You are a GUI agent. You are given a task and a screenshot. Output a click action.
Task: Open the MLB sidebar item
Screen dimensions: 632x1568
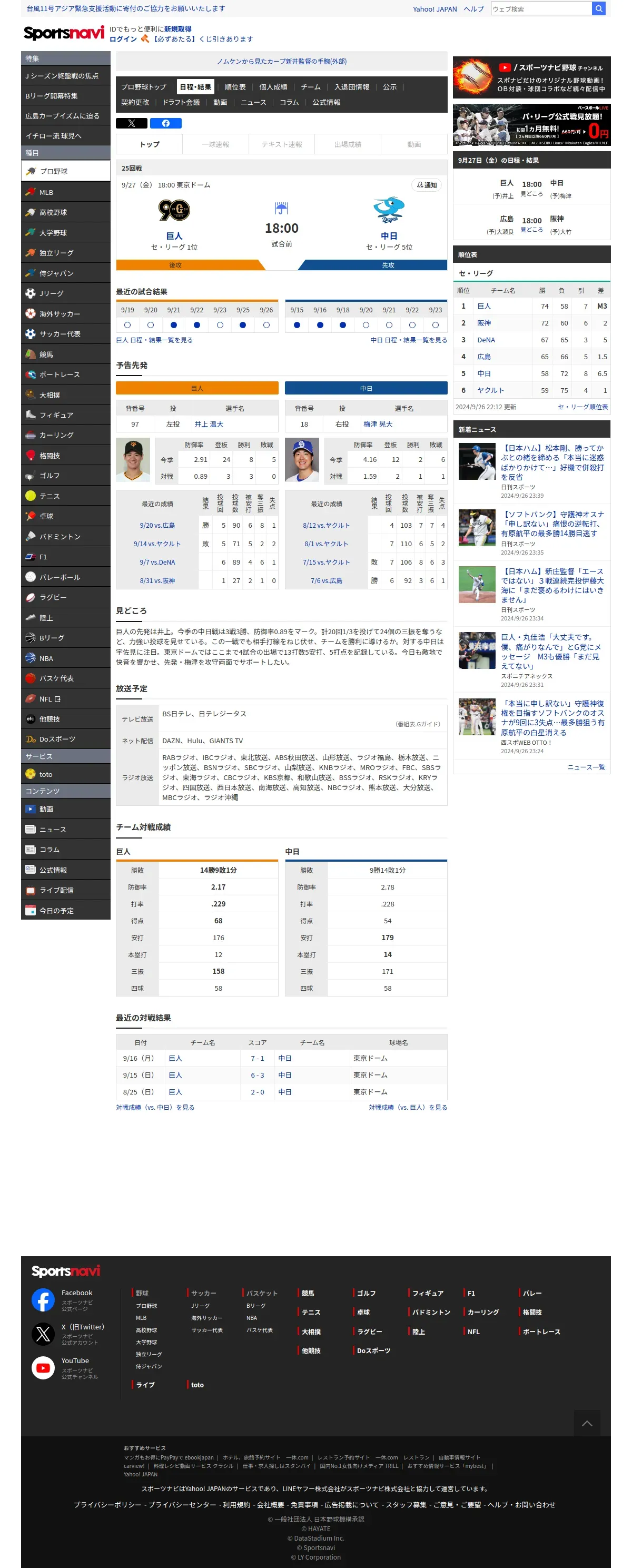click(x=66, y=192)
